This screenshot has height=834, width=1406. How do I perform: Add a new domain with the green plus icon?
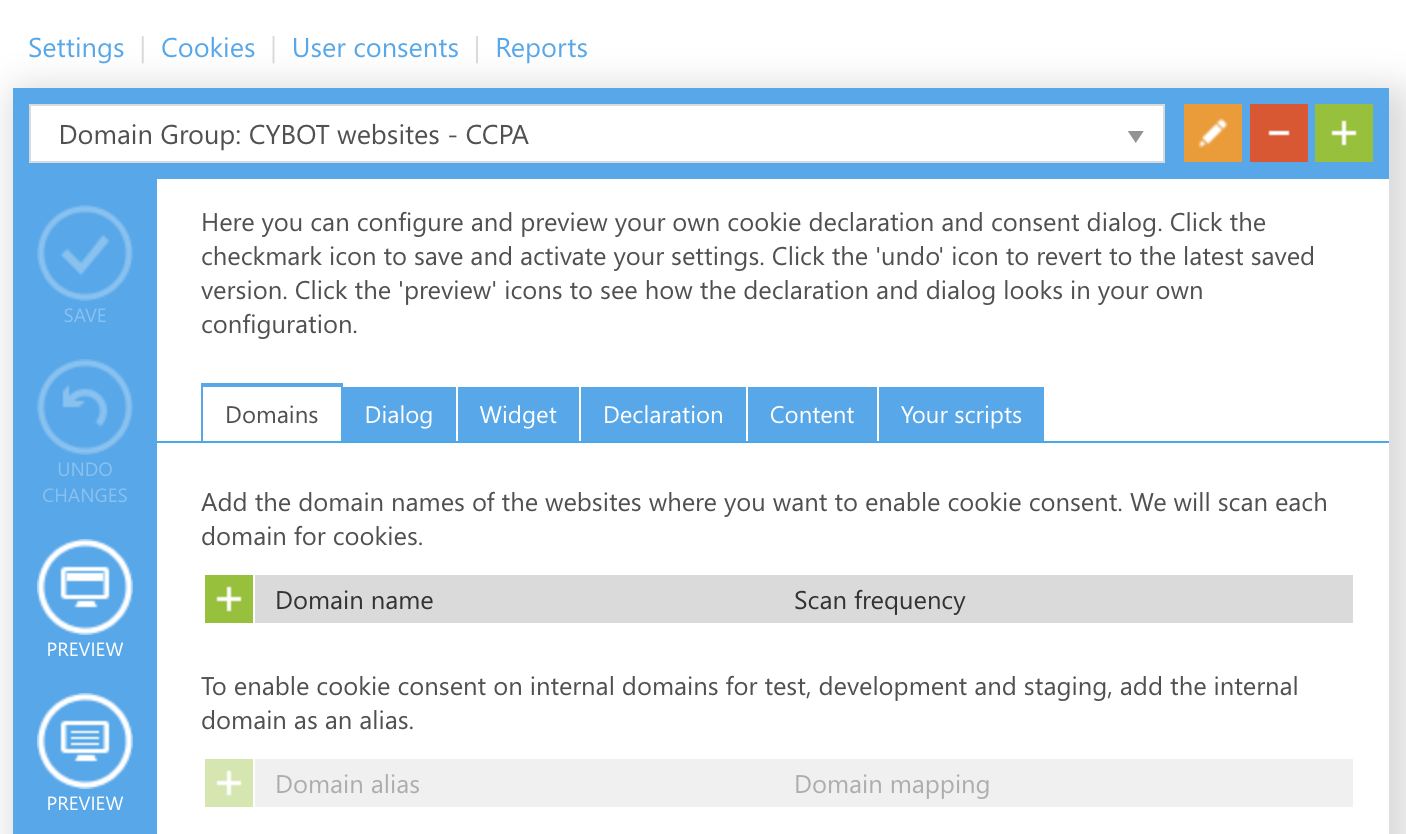(x=228, y=599)
